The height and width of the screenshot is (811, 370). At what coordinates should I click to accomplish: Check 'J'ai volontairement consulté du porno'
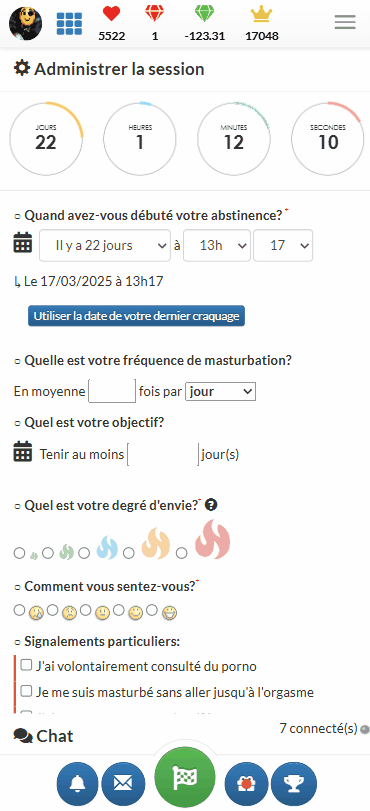coord(26,665)
